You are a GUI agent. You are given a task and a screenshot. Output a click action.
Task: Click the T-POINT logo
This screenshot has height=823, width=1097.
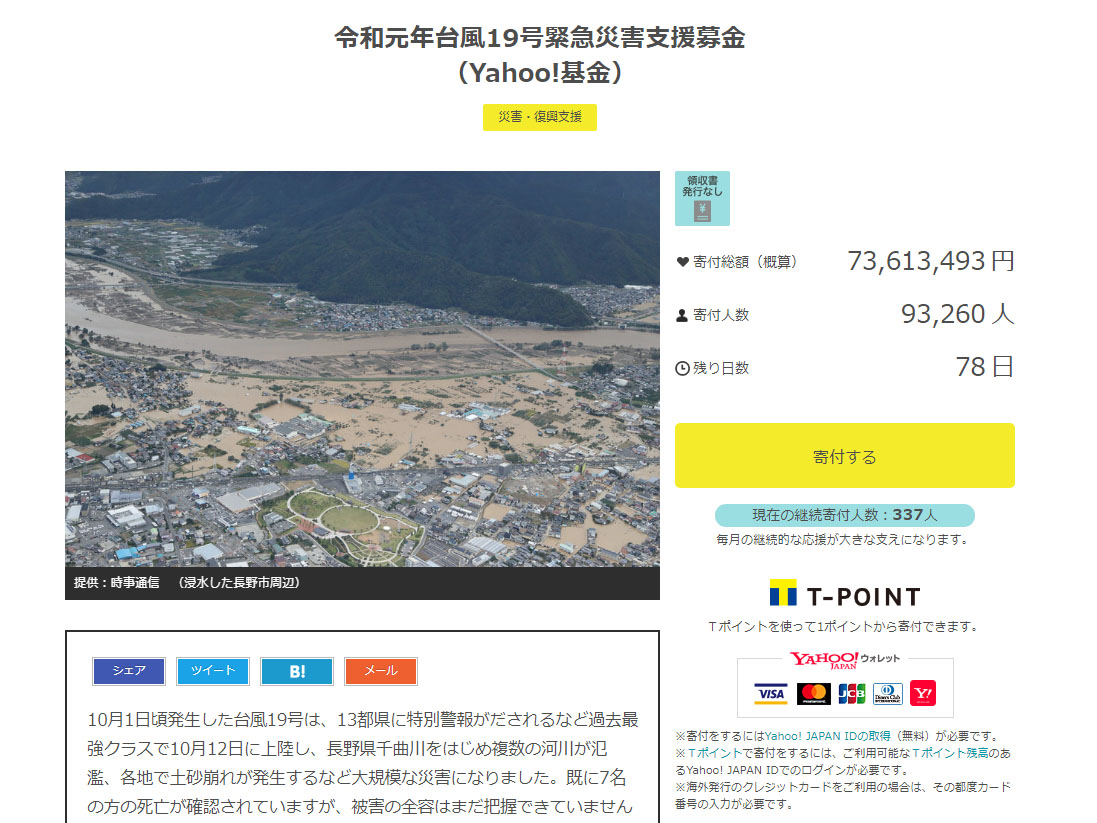(x=844, y=596)
